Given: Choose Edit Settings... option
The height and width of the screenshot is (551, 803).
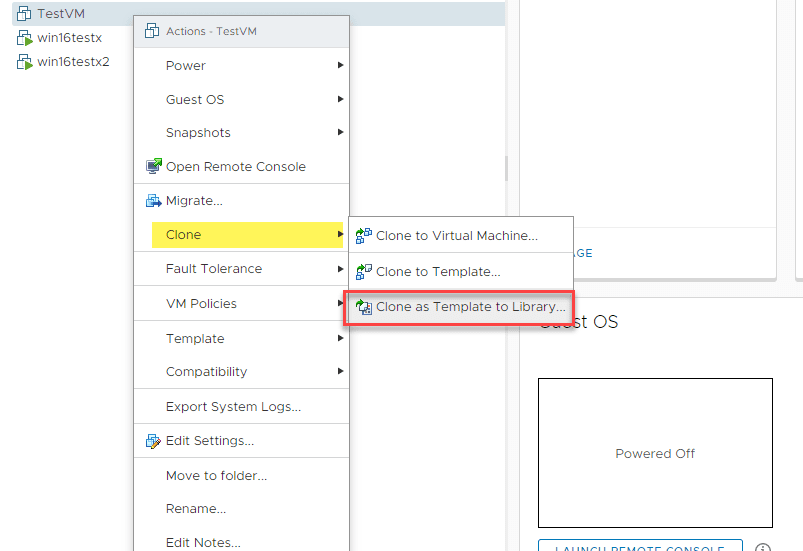Looking at the screenshot, I should point(242,441).
